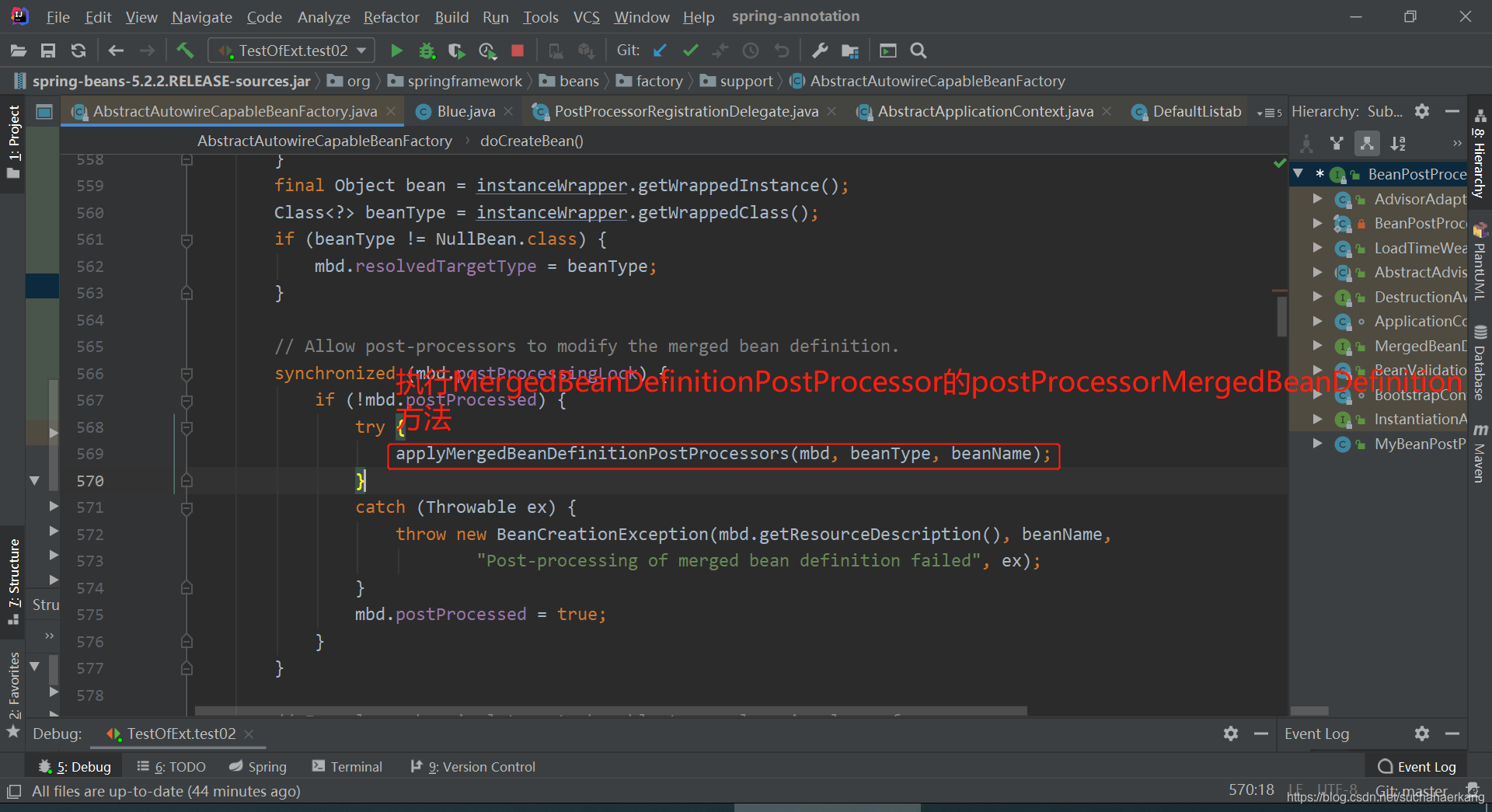
Task: Open the VCS menu
Action: pos(587,16)
